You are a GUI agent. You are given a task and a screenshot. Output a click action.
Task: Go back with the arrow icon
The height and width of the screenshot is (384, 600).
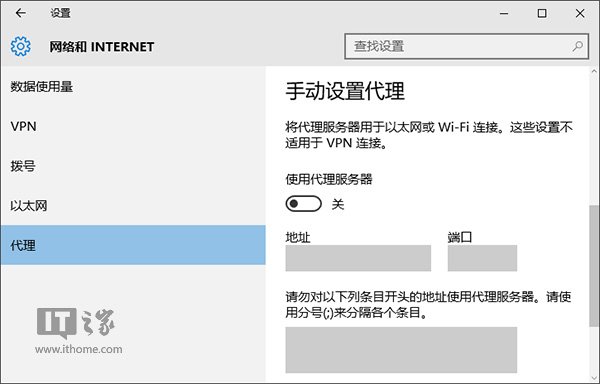tap(21, 13)
